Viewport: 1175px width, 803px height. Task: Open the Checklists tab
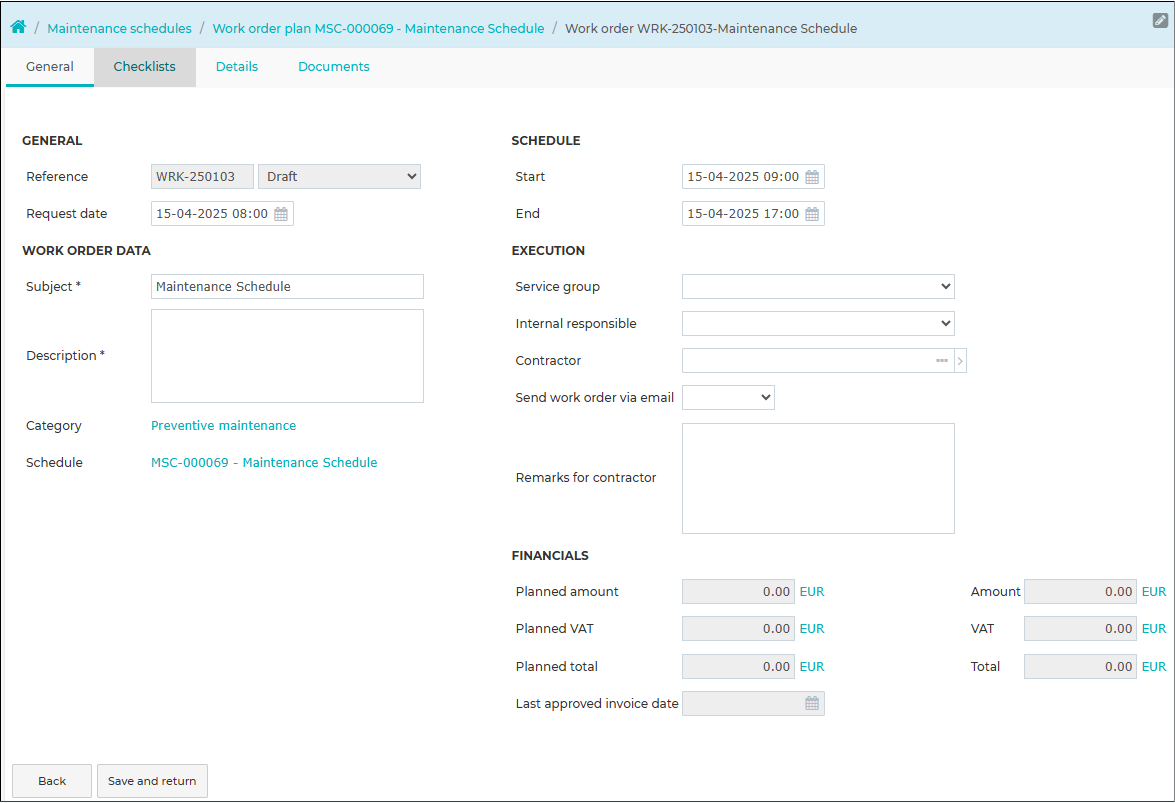[x=145, y=67]
